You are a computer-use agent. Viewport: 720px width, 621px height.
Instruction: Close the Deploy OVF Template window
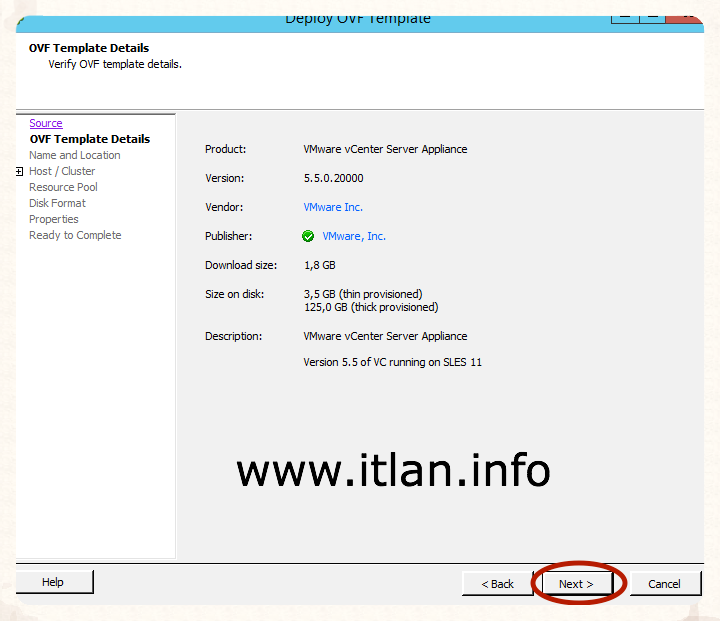pyautogui.click(x=688, y=13)
